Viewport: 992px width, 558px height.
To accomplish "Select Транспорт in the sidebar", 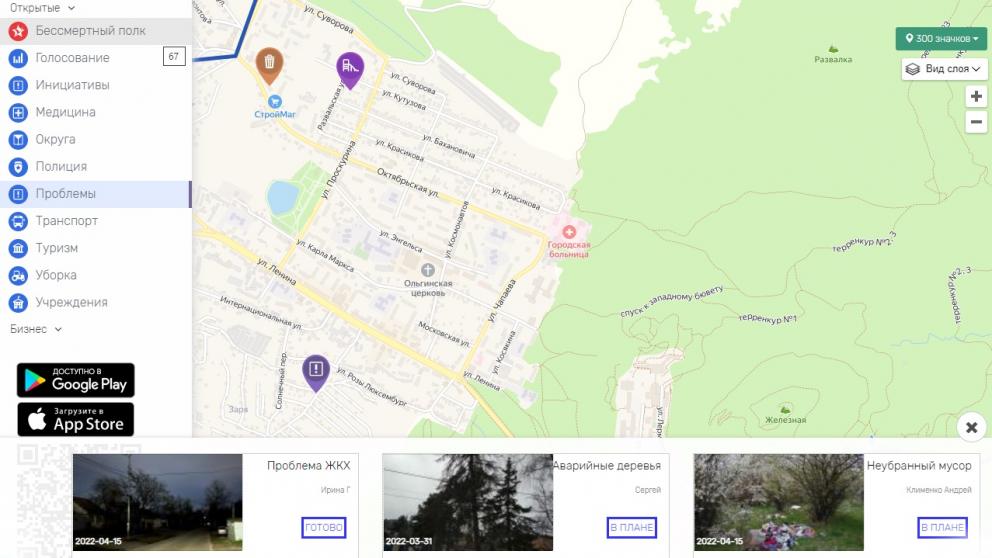I will [x=67, y=221].
